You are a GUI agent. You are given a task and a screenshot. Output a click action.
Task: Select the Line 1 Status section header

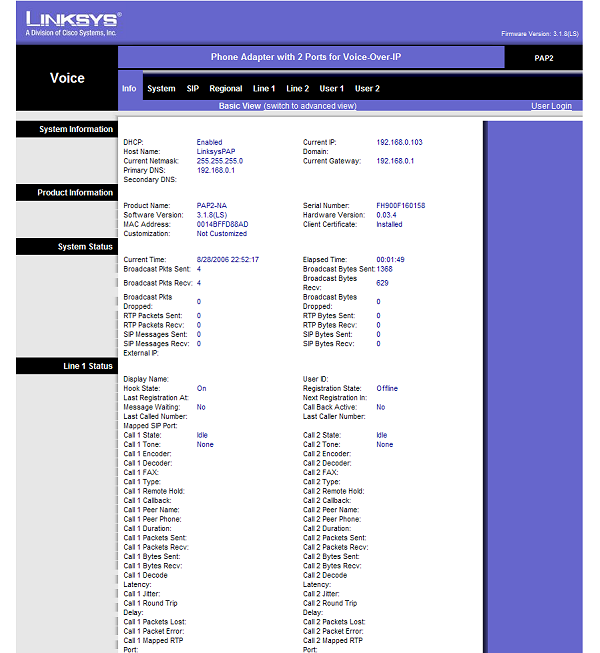click(x=88, y=367)
